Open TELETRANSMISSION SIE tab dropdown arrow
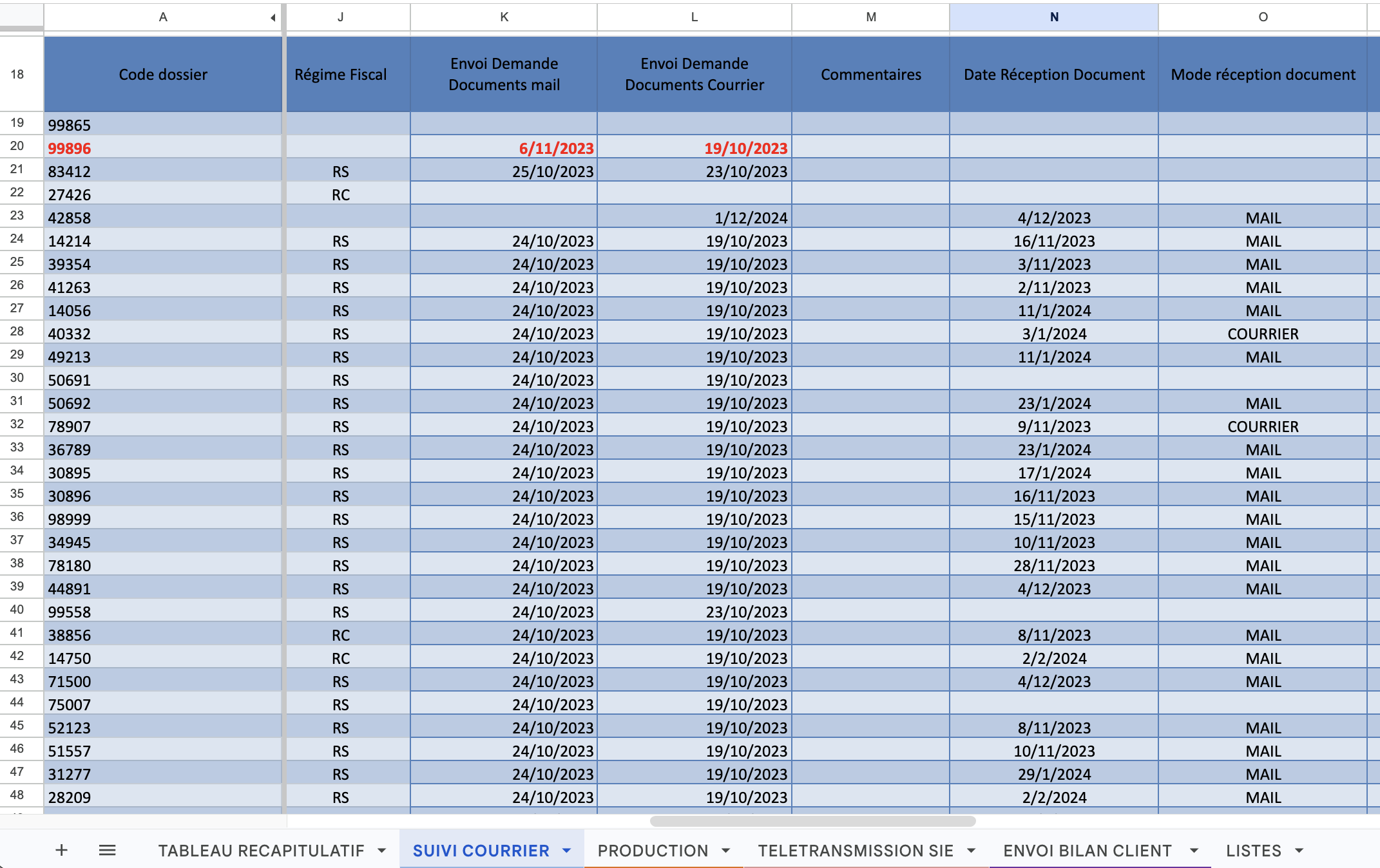1380x868 pixels. (x=971, y=851)
